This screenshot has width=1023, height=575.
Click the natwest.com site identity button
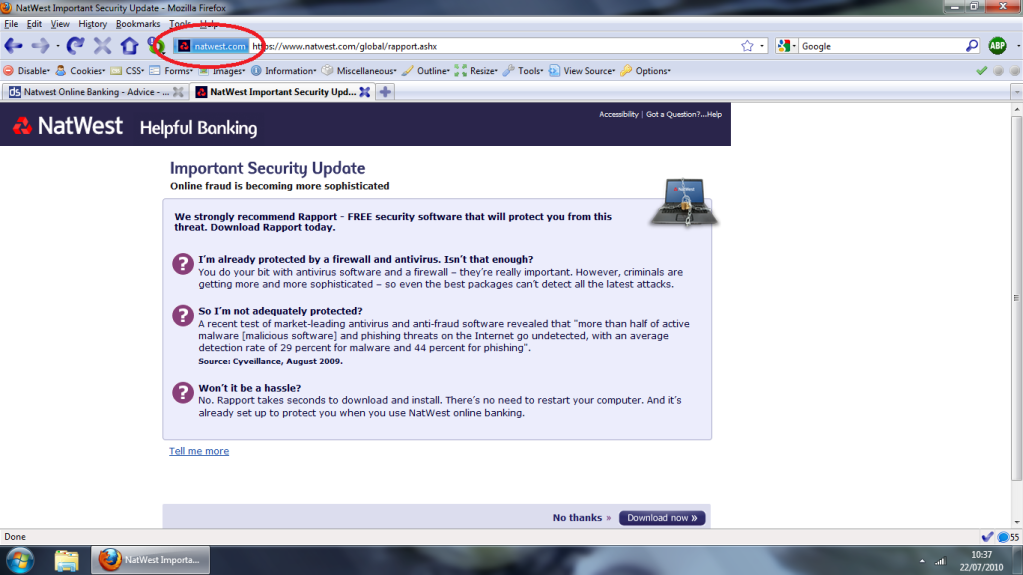[212, 46]
